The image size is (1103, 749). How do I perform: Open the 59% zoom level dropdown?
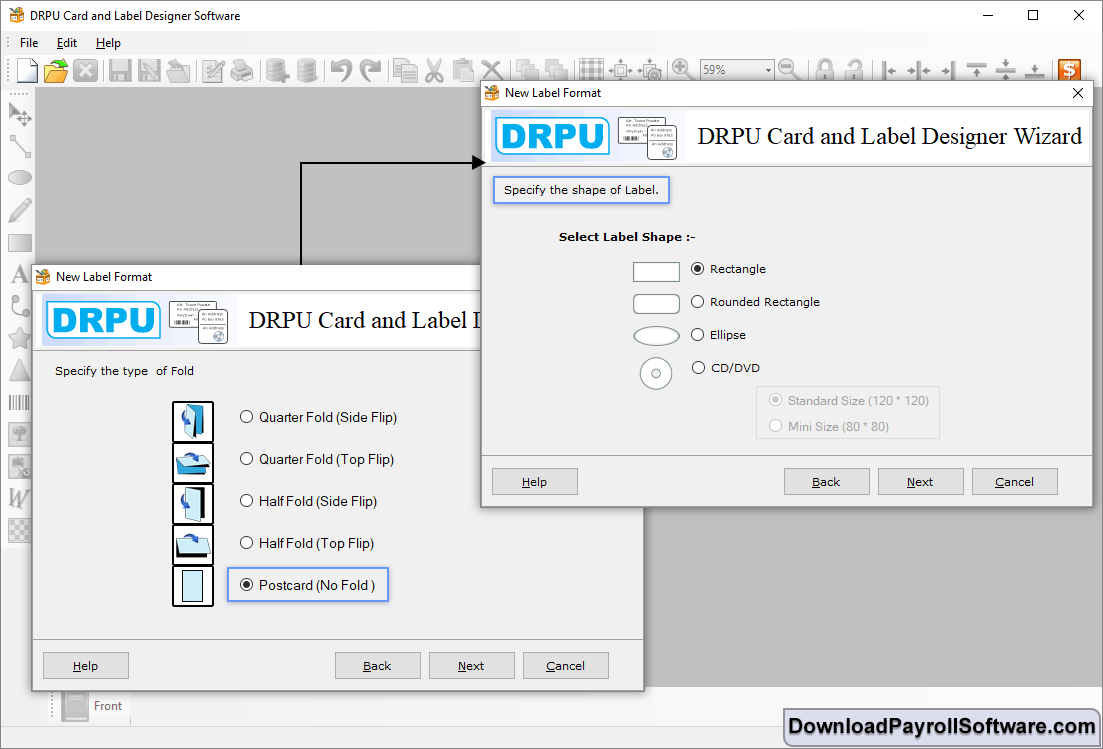tap(768, 70)
